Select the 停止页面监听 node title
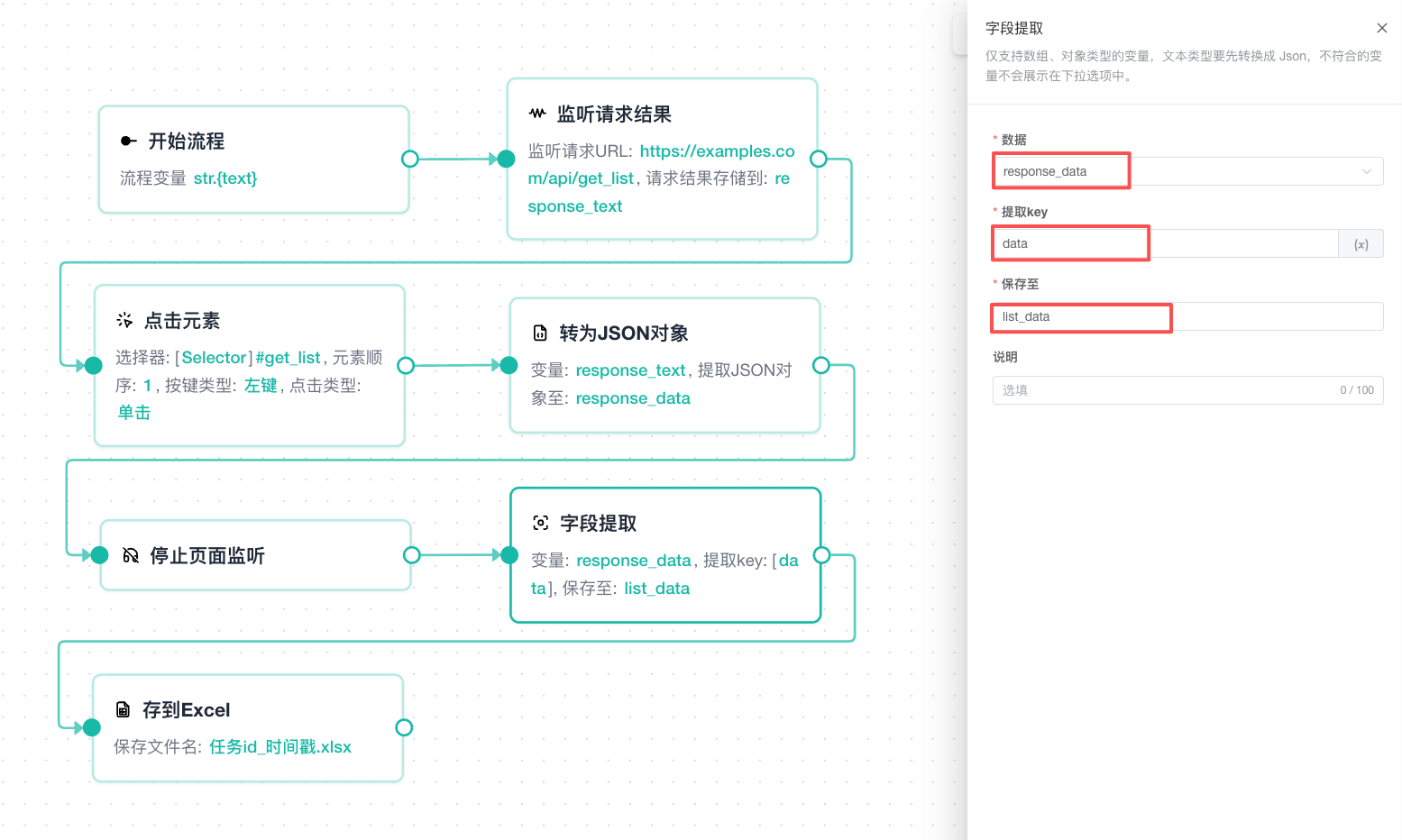The height and width of the screenshot is (840, 1402). coord(207,556)
